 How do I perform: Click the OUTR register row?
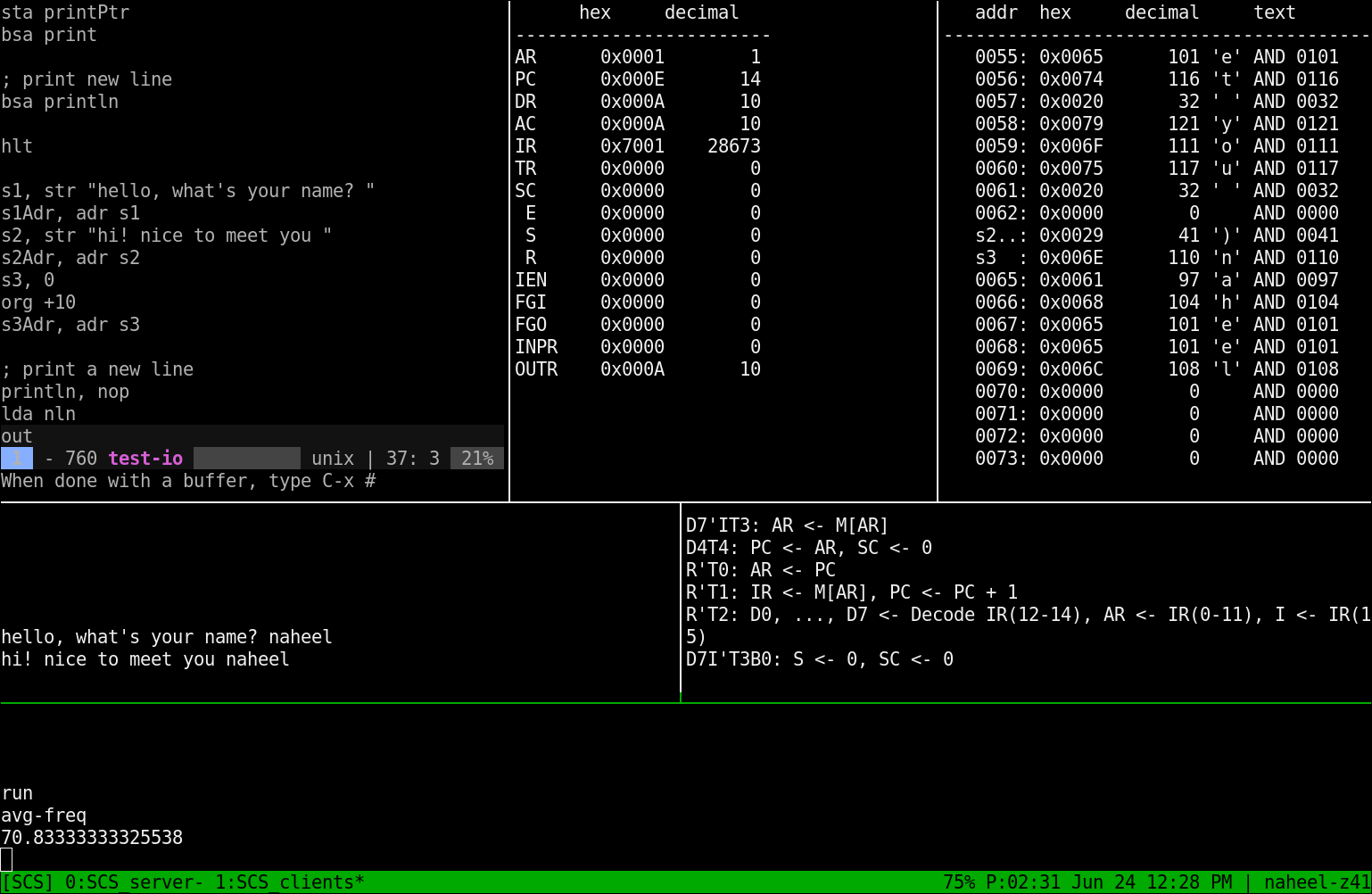click(x=638, y=369)
